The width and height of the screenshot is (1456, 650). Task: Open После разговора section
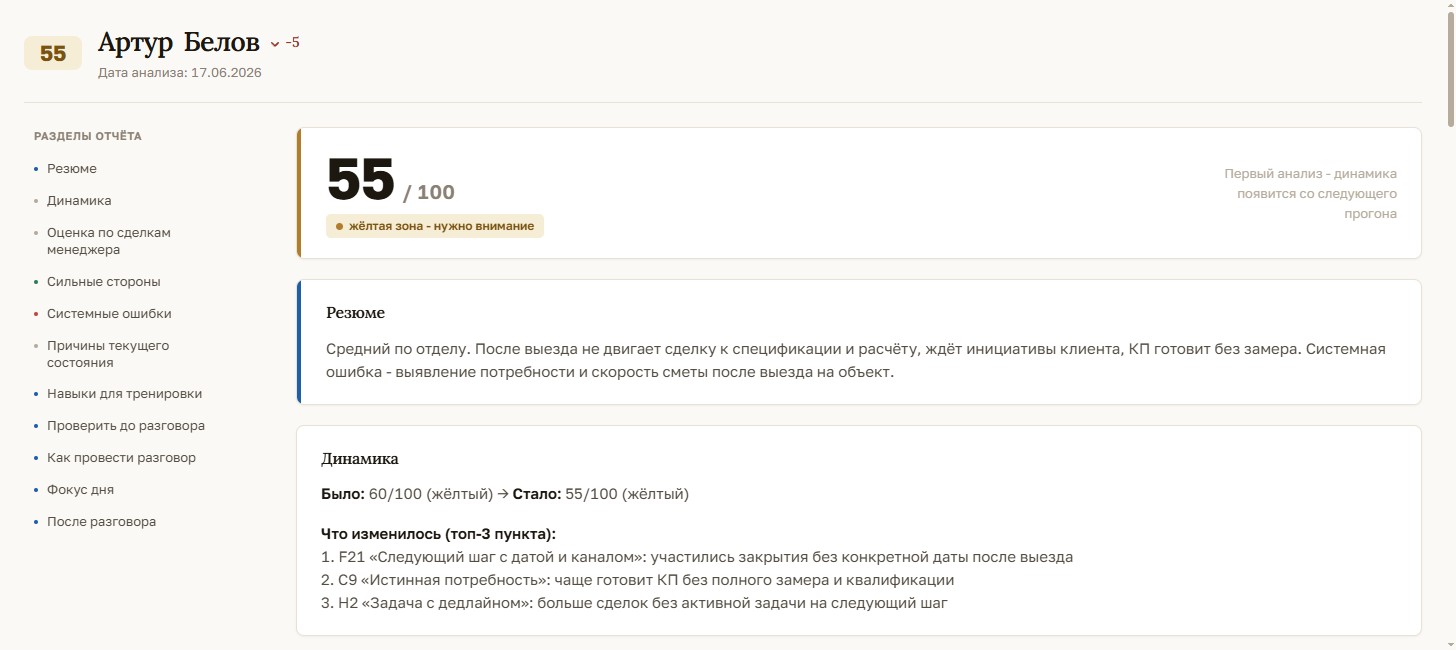pos(101,522)
